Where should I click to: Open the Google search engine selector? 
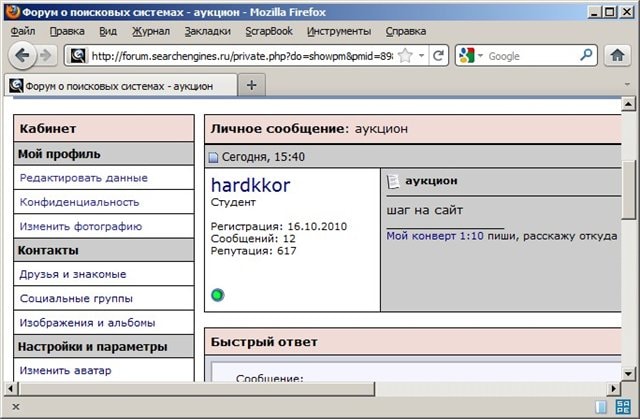(x=471, y=55)
